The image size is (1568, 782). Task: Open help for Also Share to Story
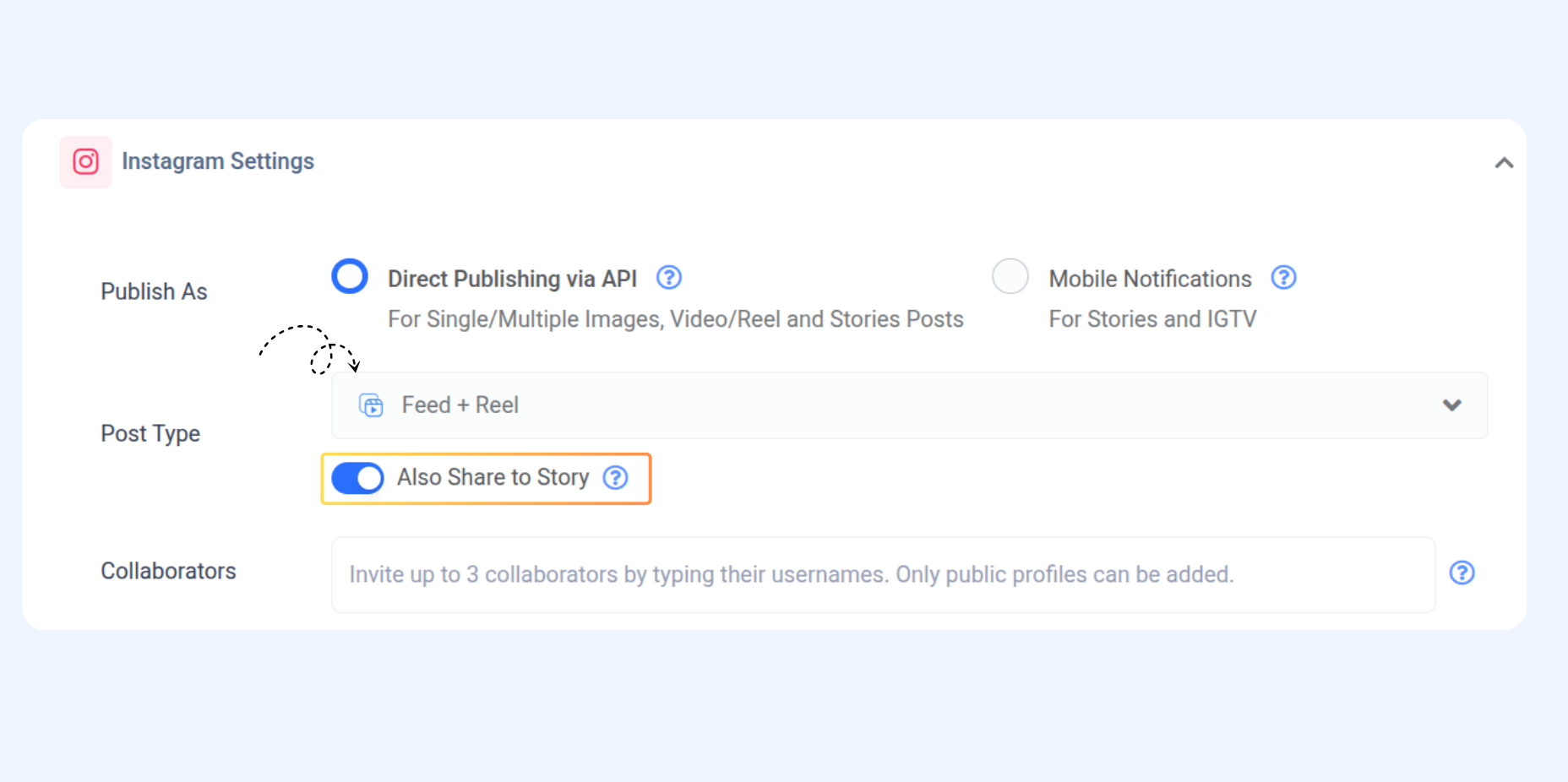pos(616,478)
